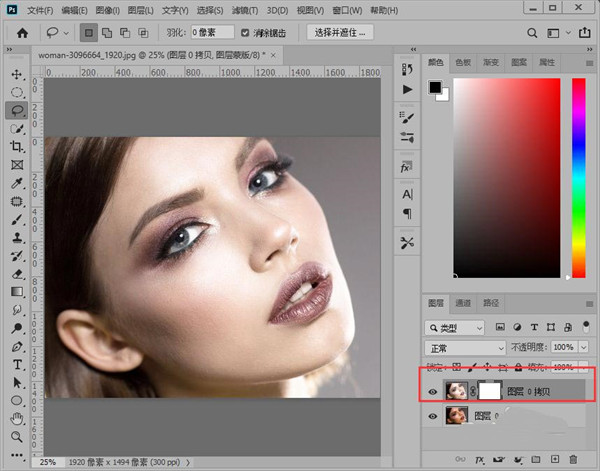This screenshot has width=600, height=471.
Task: Click the delete layer trash icon
Action: click(x=572, y=459)
